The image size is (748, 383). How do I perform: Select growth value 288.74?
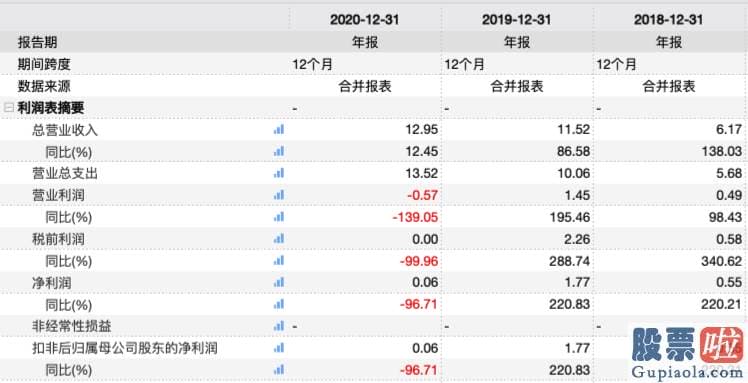pyautogui.click(x=569, y=261)
